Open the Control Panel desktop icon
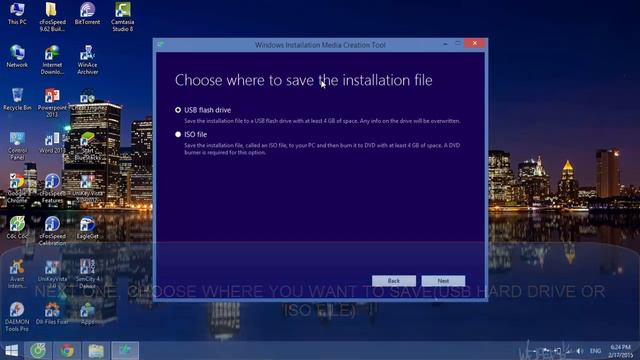Image resolution: width=640 pixels, height=360 pixels. coord(17,145)
